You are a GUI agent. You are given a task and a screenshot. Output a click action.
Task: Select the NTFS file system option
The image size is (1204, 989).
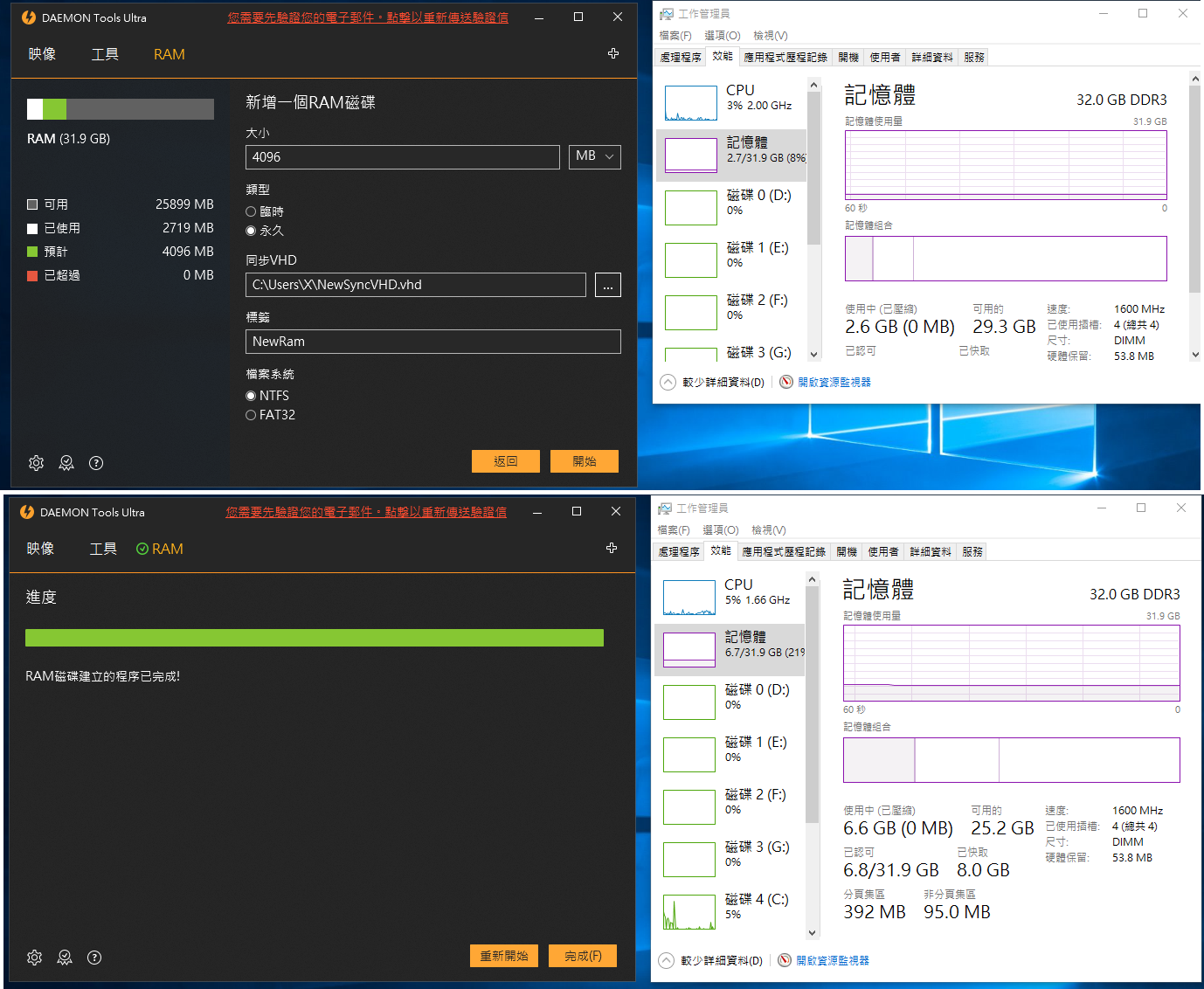coord(251,395)
